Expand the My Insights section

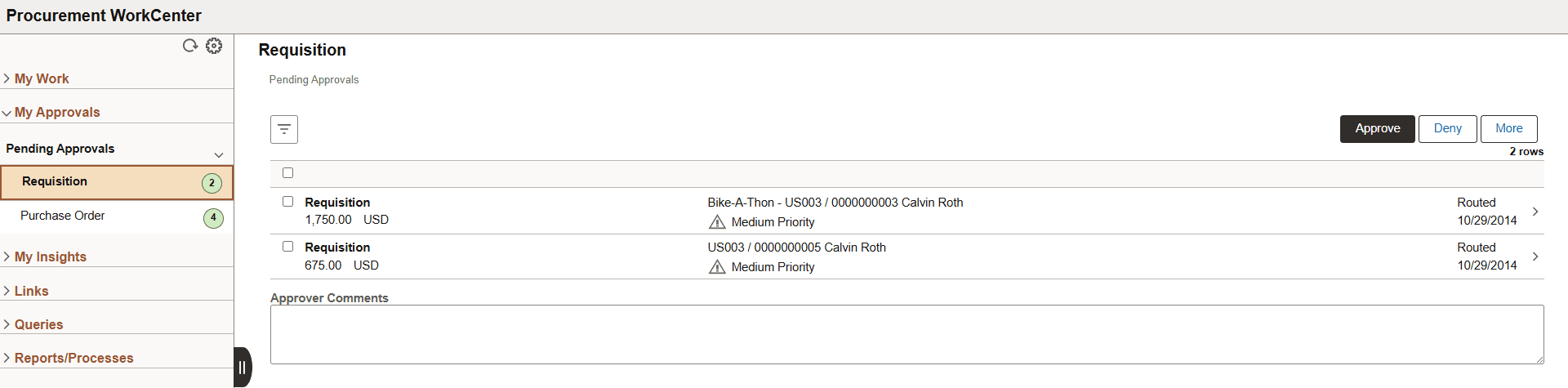tap(50, 256)
